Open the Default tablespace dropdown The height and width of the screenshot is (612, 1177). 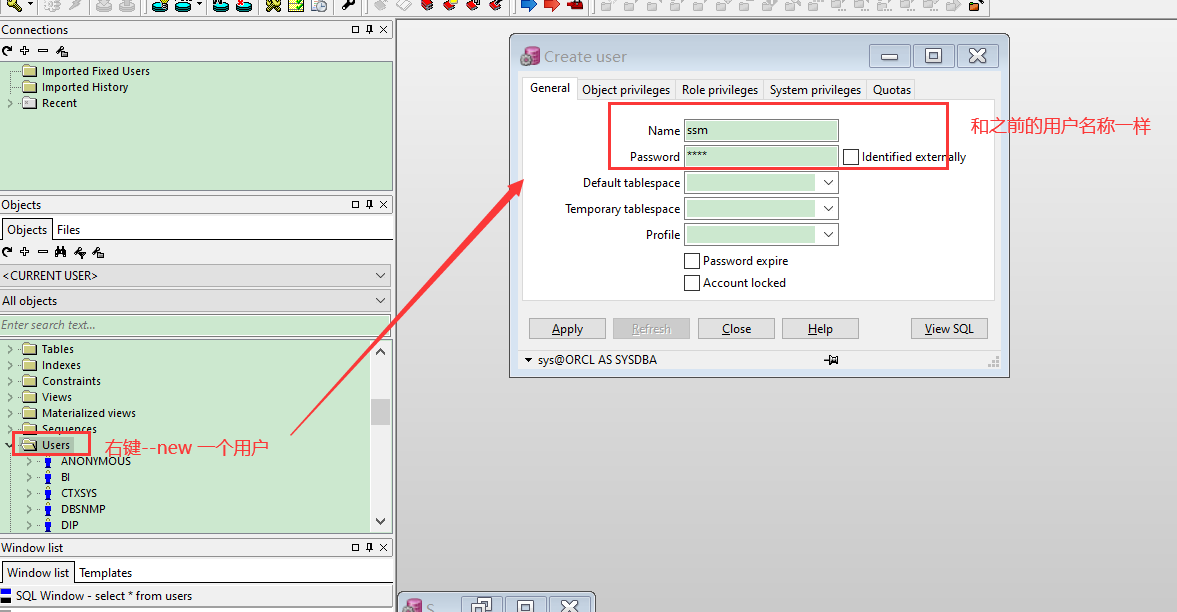pyautogui.click(x=828, y=182)
